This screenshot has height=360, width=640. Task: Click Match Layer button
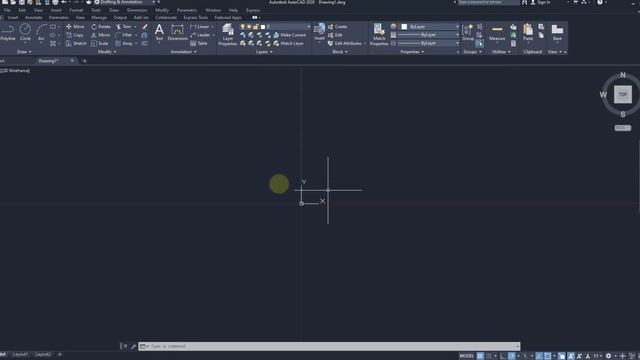288,43
